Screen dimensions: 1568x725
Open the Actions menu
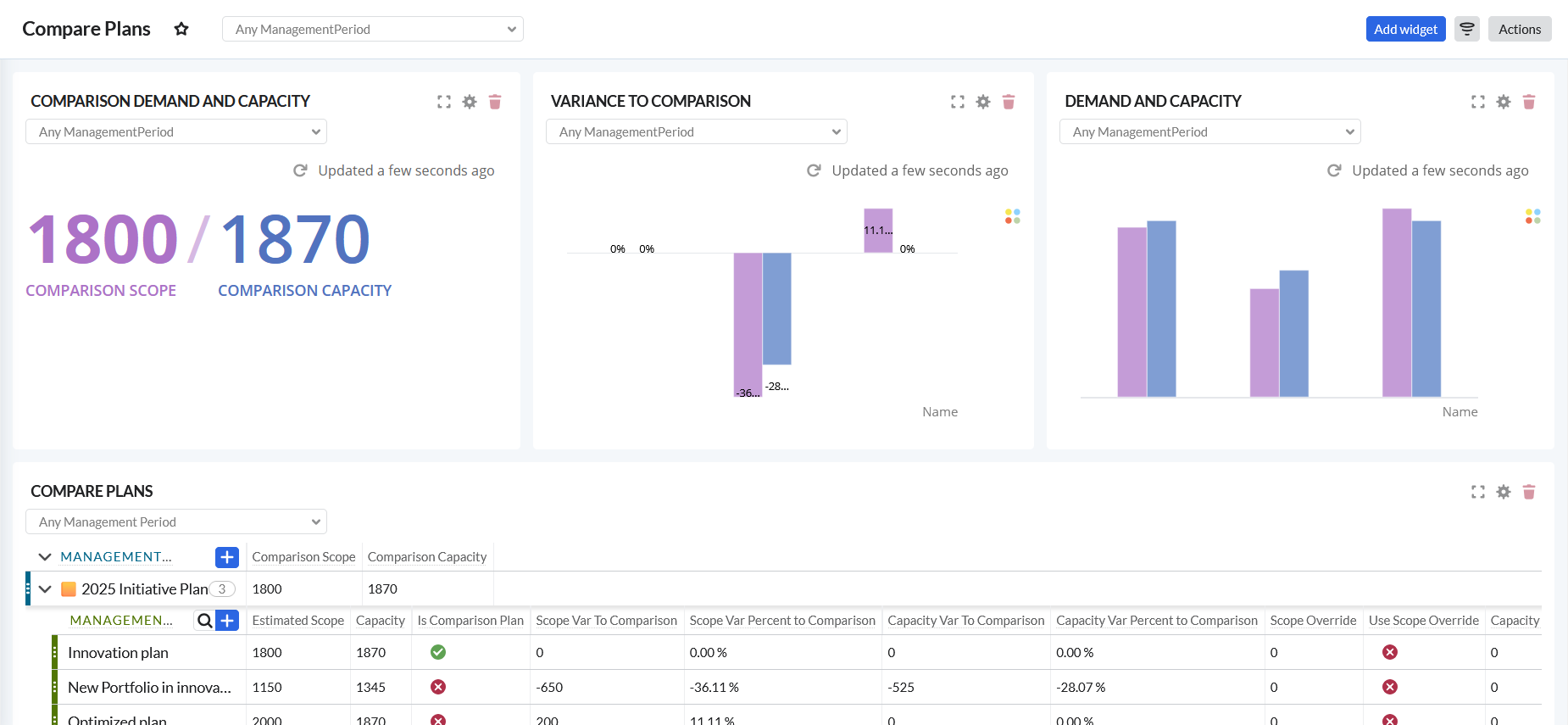(1519, 29)
